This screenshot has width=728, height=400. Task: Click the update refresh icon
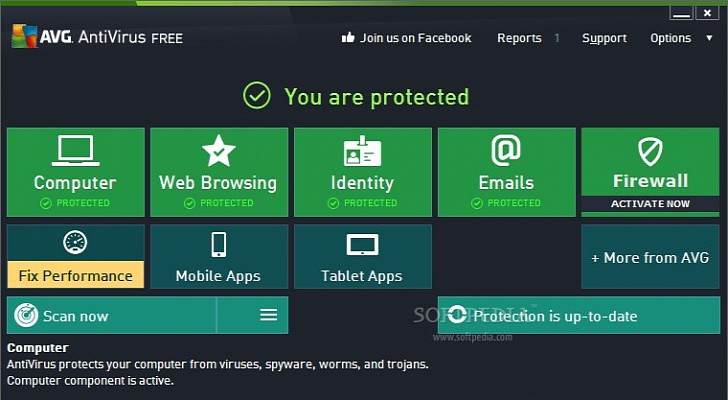[456, 316]
